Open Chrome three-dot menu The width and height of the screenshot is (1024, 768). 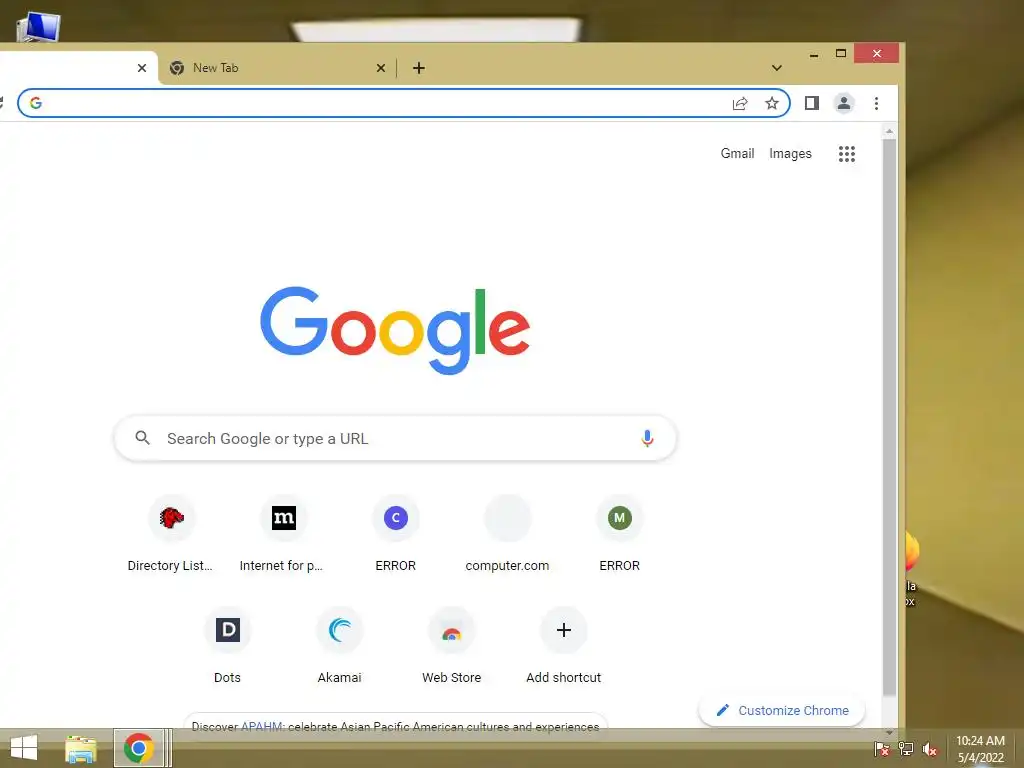[x=876, y=103]
